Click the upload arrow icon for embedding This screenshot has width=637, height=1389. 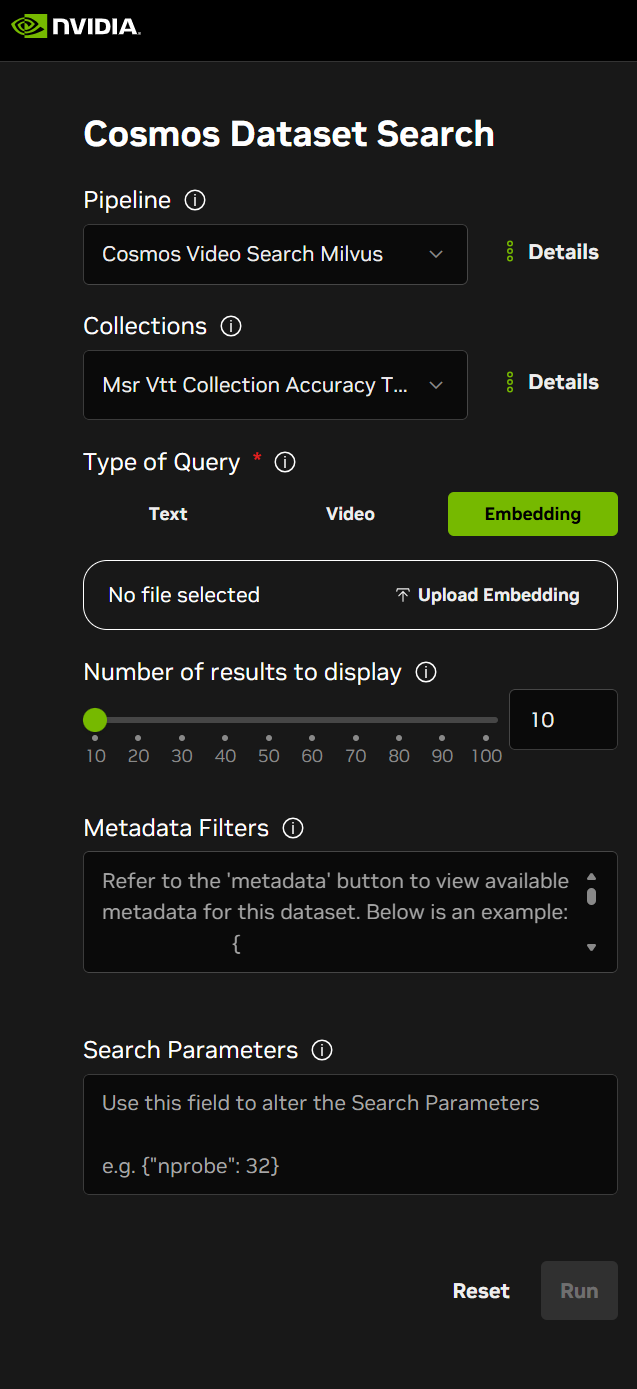(x=402, y=595)
